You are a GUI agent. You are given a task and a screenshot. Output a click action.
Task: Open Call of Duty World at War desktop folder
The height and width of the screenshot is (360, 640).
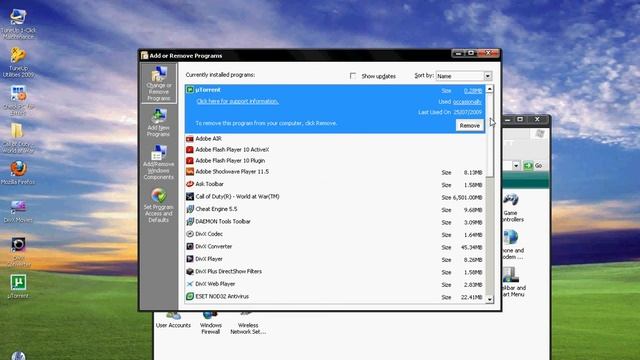pos(17,138)
